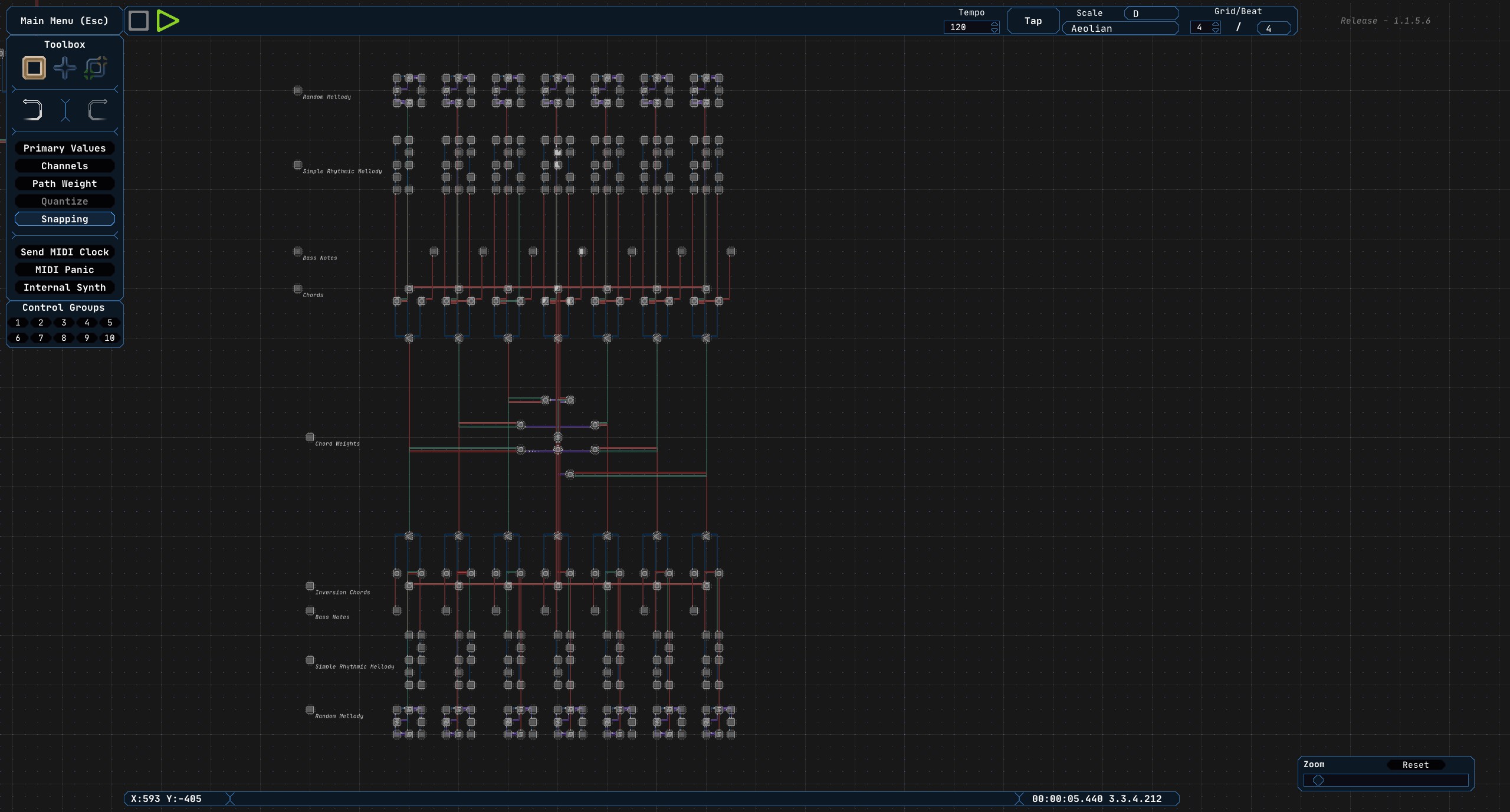Image resolution: width=1510 pixels, height=812 pixels.
Task: Open the Scale root note D dropdown
Action: tap(1151, 14)
